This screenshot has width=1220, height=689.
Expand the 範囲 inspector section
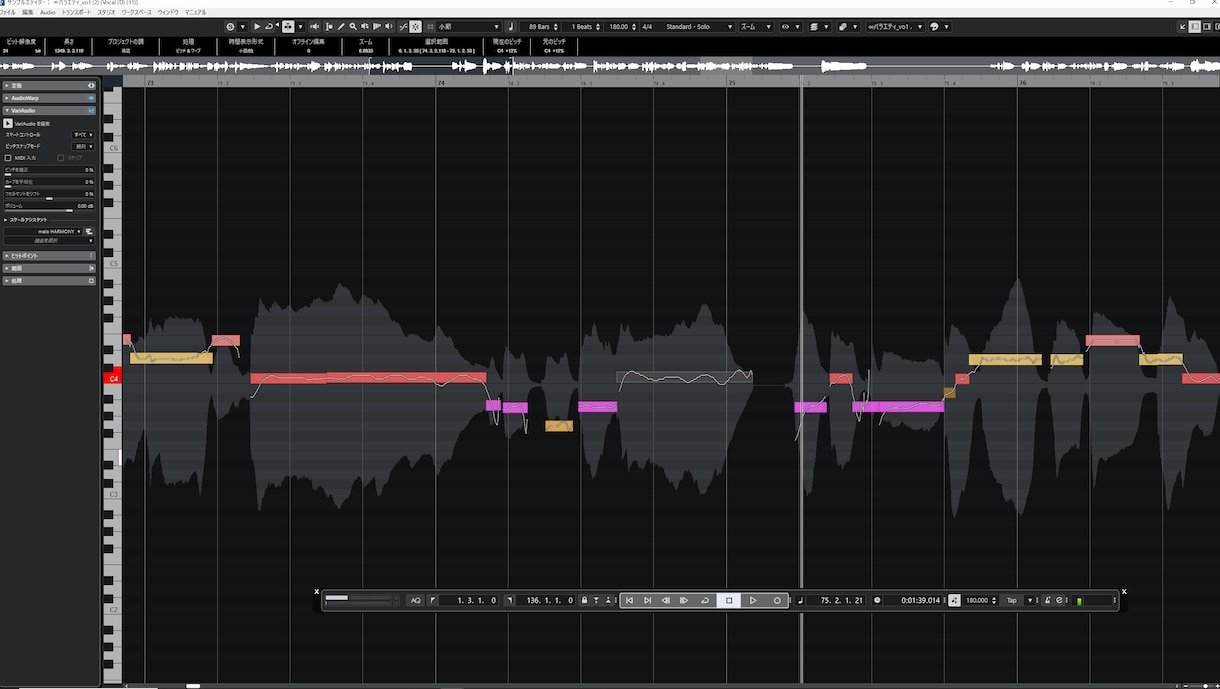(50, 268)
